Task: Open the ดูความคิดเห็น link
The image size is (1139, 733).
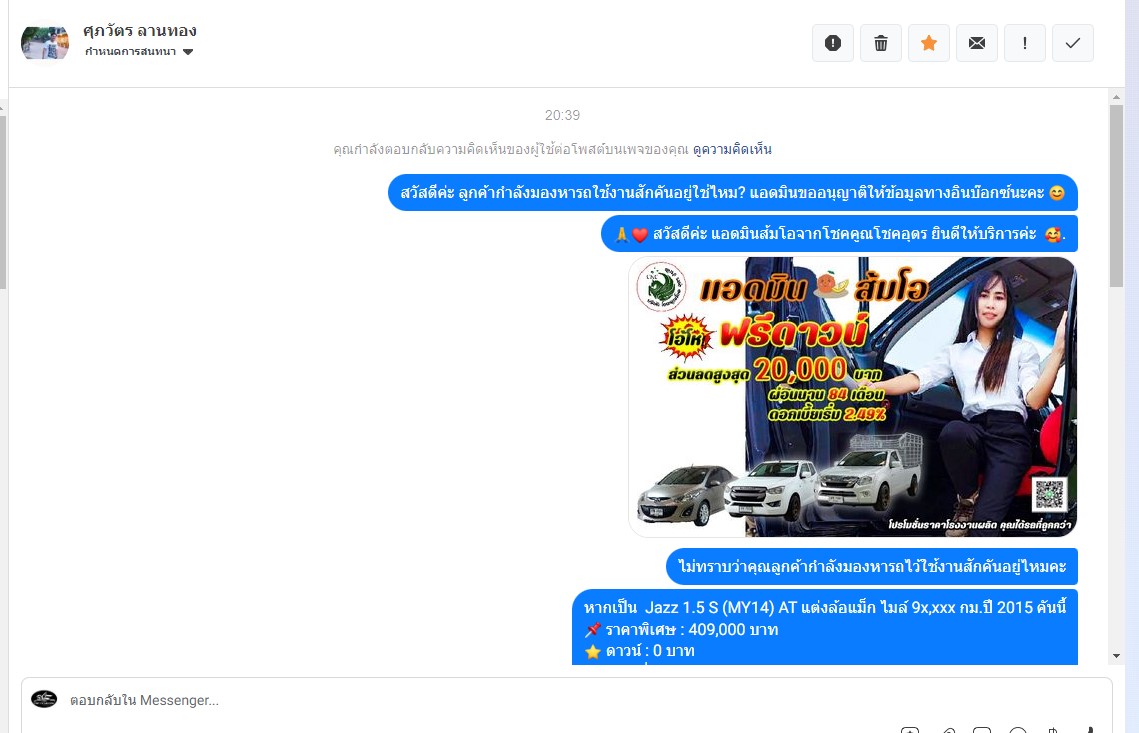Action: (732, 150)
